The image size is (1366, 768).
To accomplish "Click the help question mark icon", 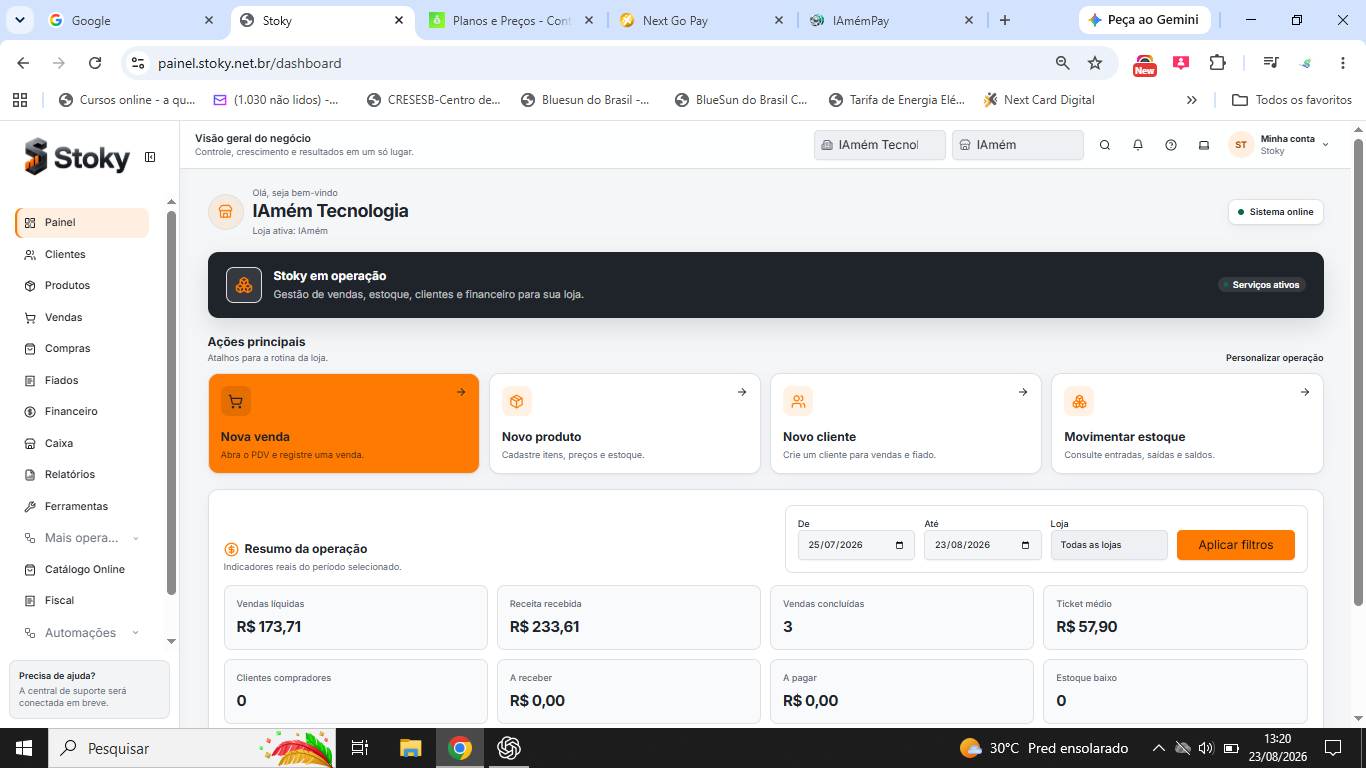I will pos(1171,145).
